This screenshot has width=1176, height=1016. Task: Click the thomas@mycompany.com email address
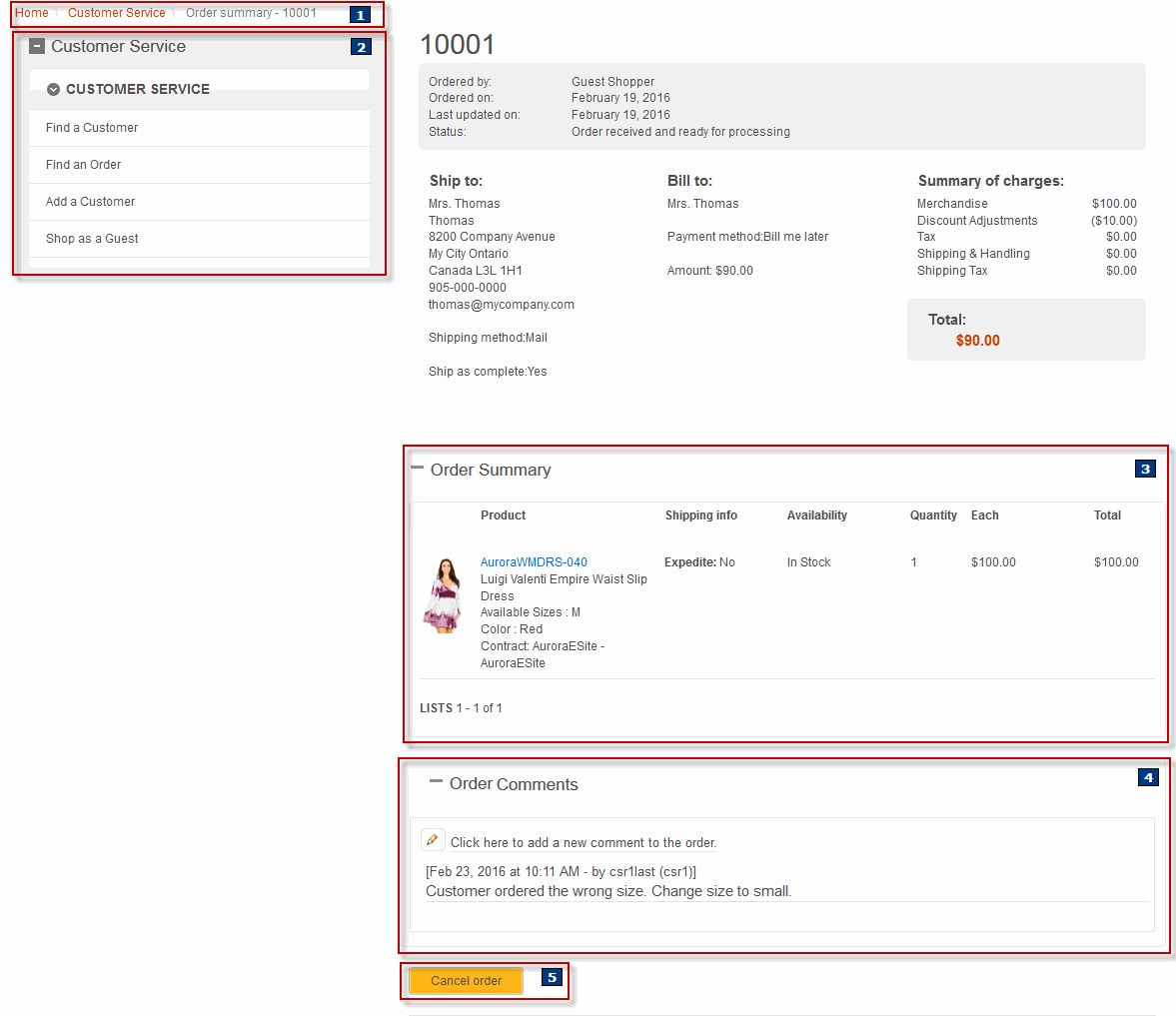pyautogui.click(x=501, y=305)
